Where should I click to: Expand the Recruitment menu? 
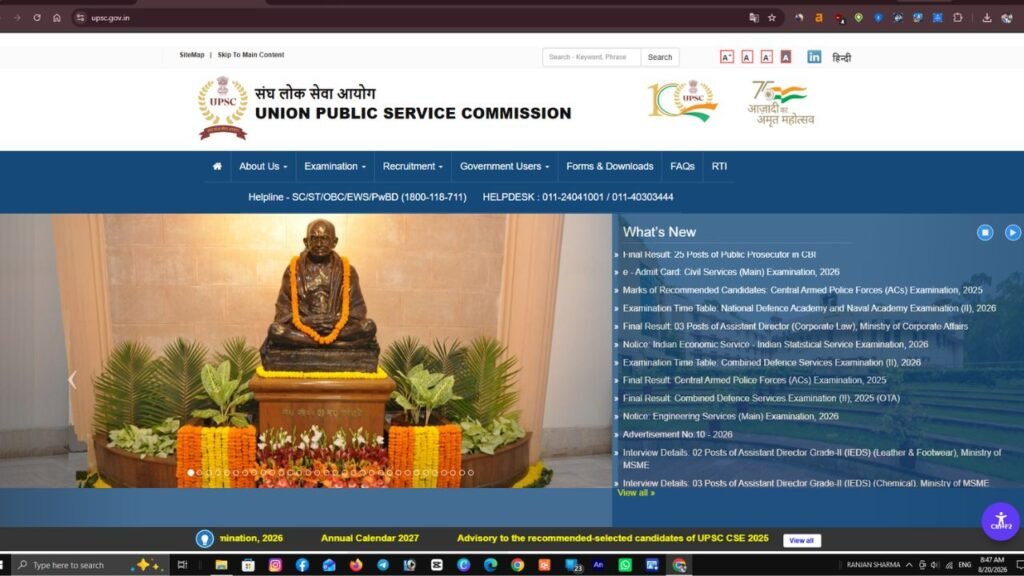pyautogui.click(x=413, y=167)
